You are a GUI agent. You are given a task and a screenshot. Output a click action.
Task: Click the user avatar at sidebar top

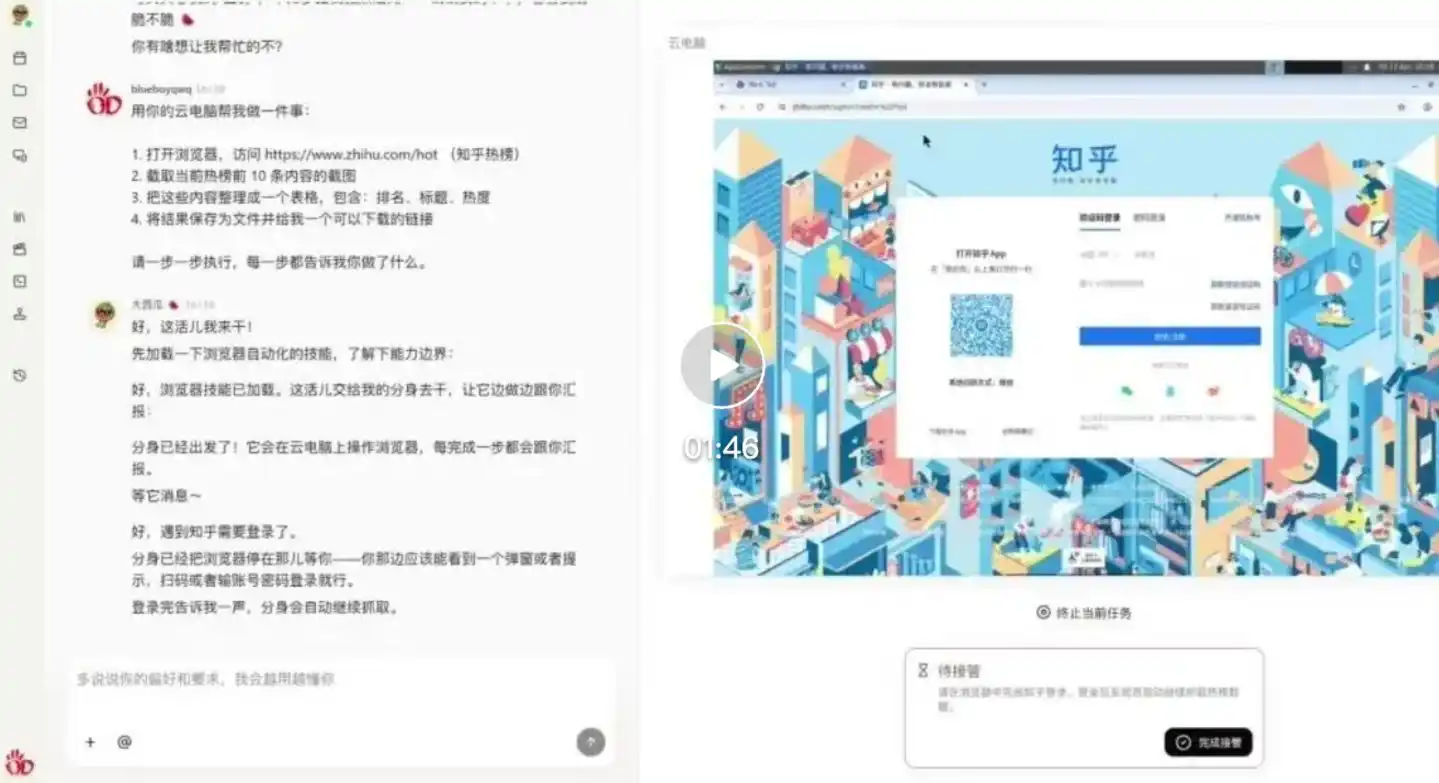point(19,15)
